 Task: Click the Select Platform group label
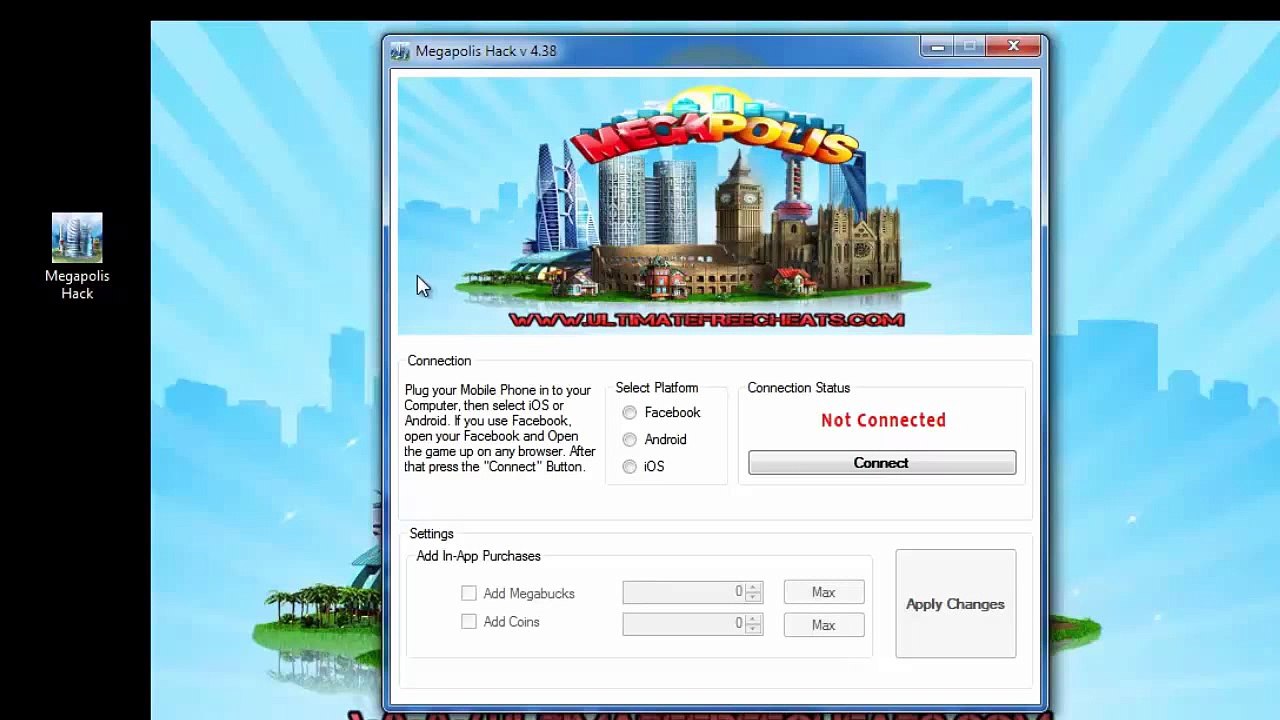tap(657, 388)
